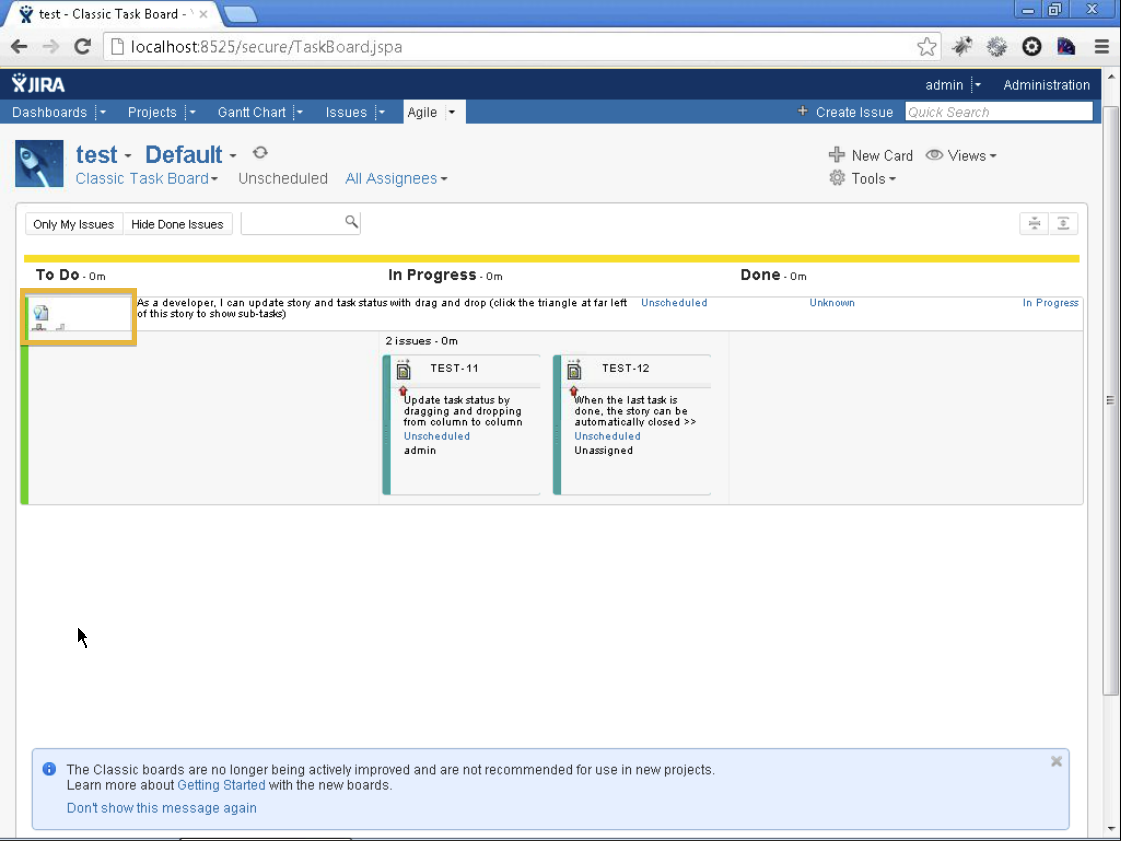Click the flag icon on TEST-12 card

[575, 391]
